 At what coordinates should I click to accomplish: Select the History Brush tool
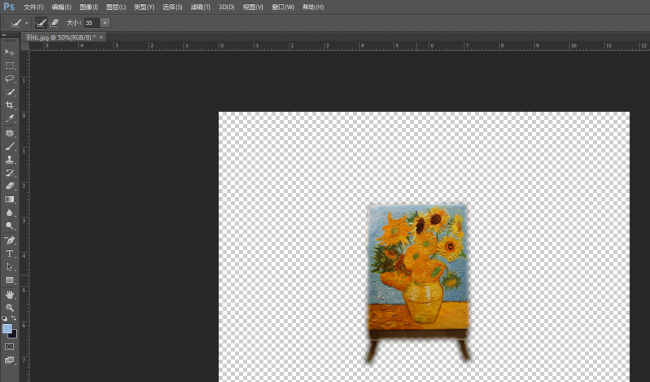10,173
